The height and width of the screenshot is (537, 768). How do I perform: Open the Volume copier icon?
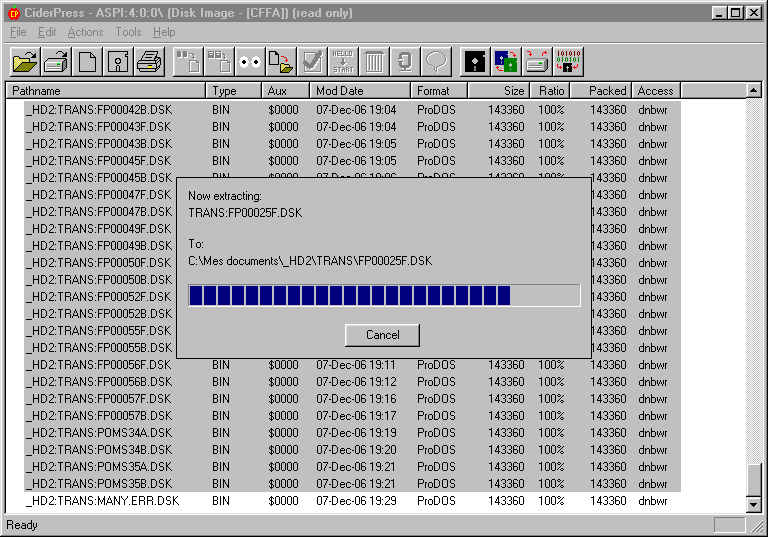coord(537,62)
